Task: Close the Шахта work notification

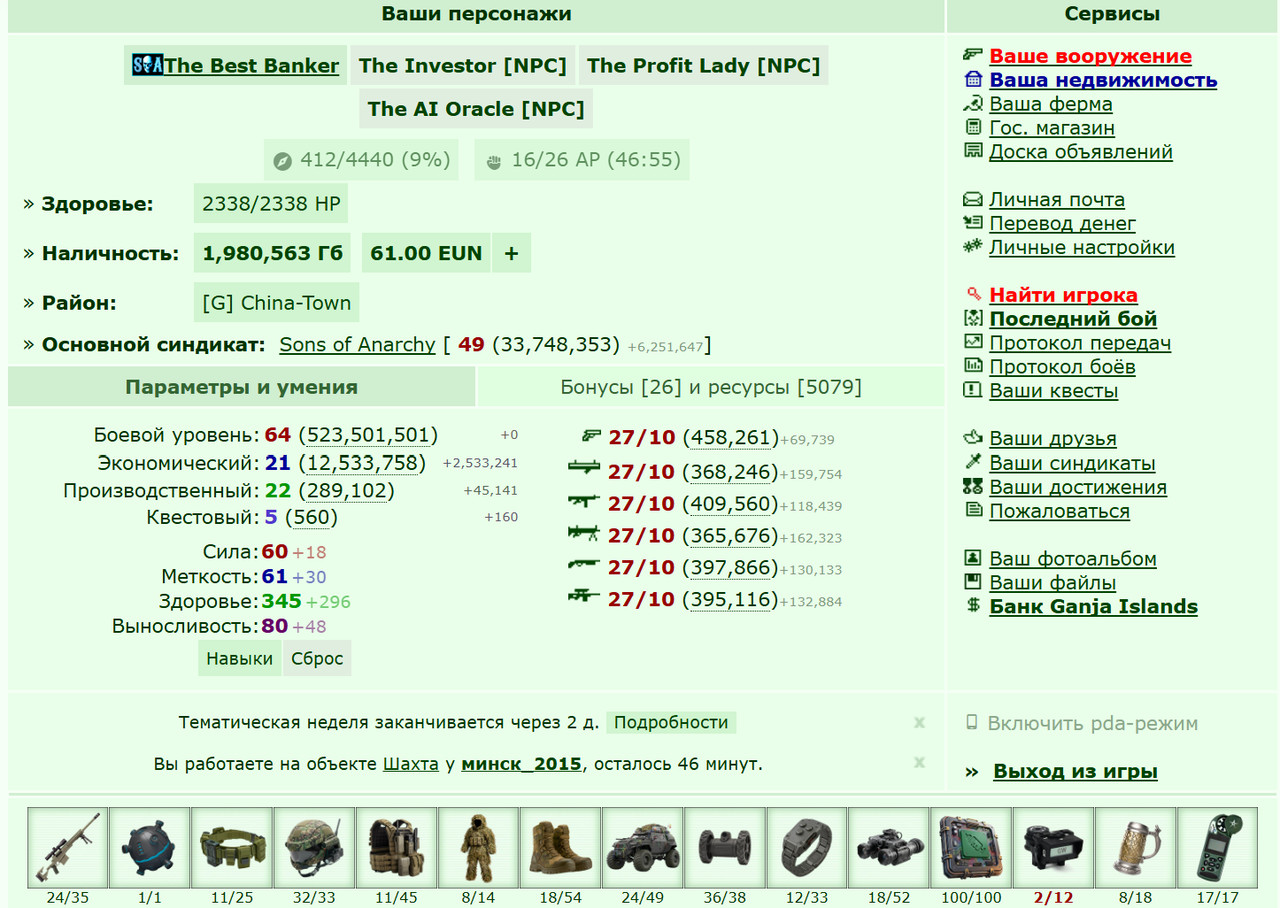Action: [919, 763]
